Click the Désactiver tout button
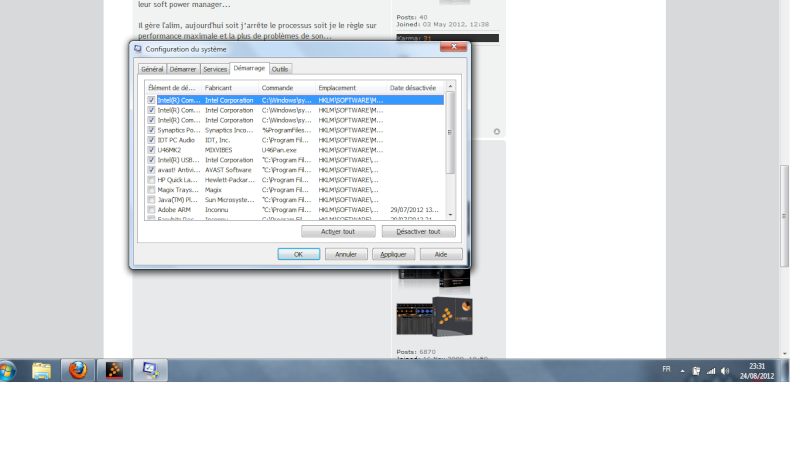 pyautogui.click(x=418, y=232)
